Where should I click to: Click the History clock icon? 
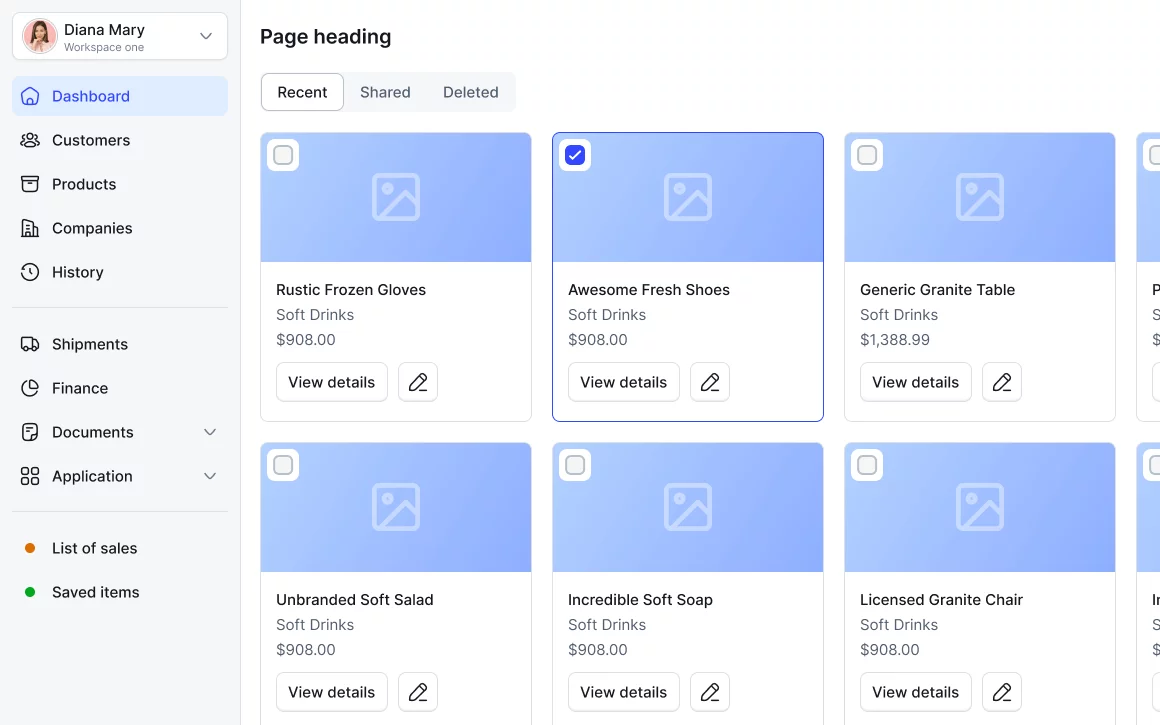click(30, 272)
